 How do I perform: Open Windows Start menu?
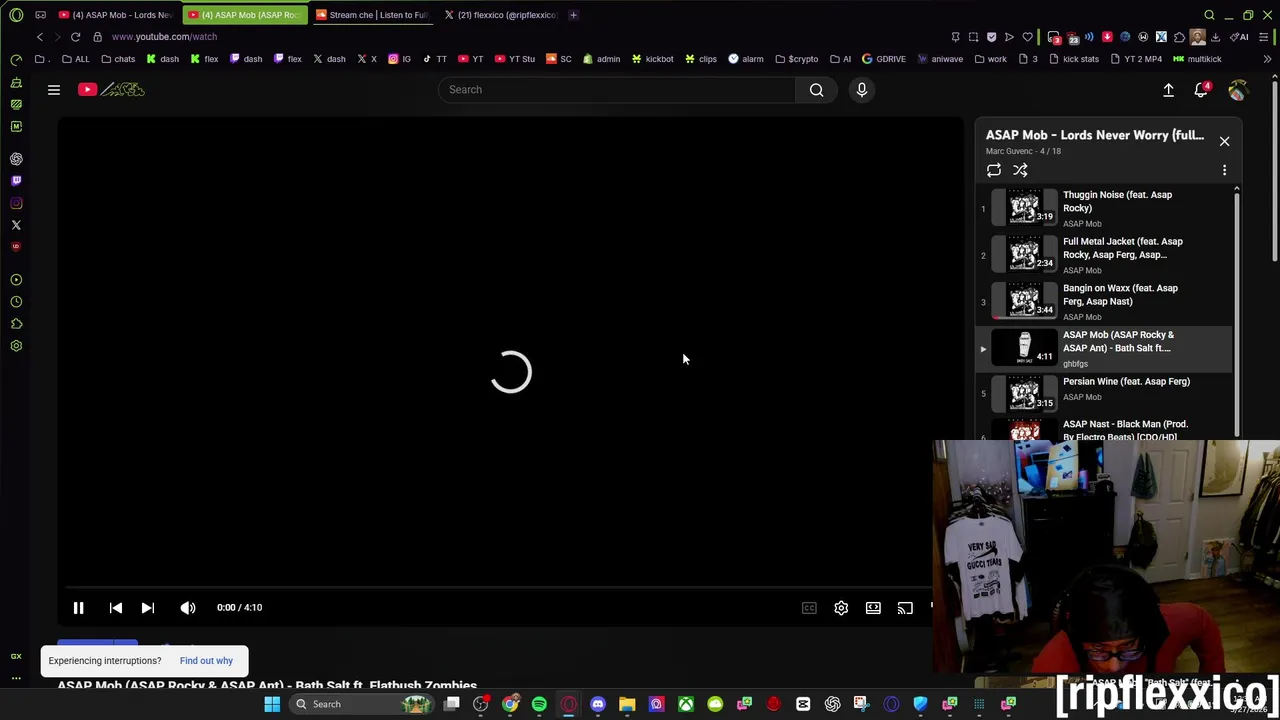[x=272, y=704]
